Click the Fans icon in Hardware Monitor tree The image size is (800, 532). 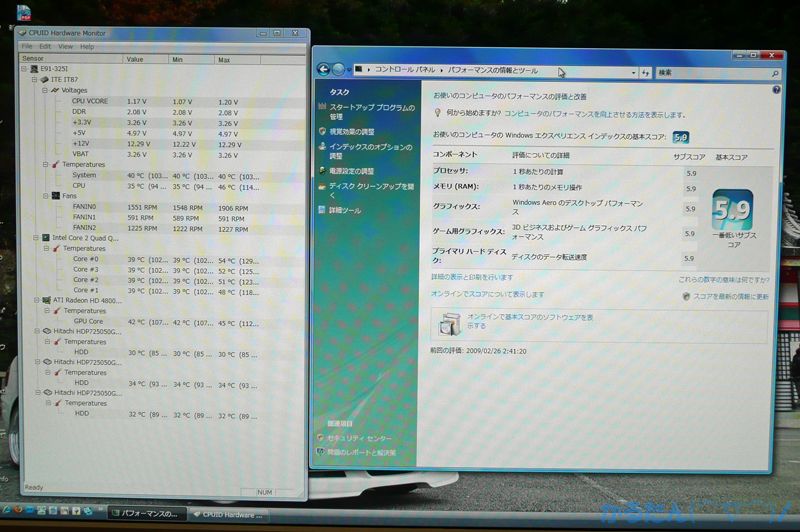tap(56, 195)
